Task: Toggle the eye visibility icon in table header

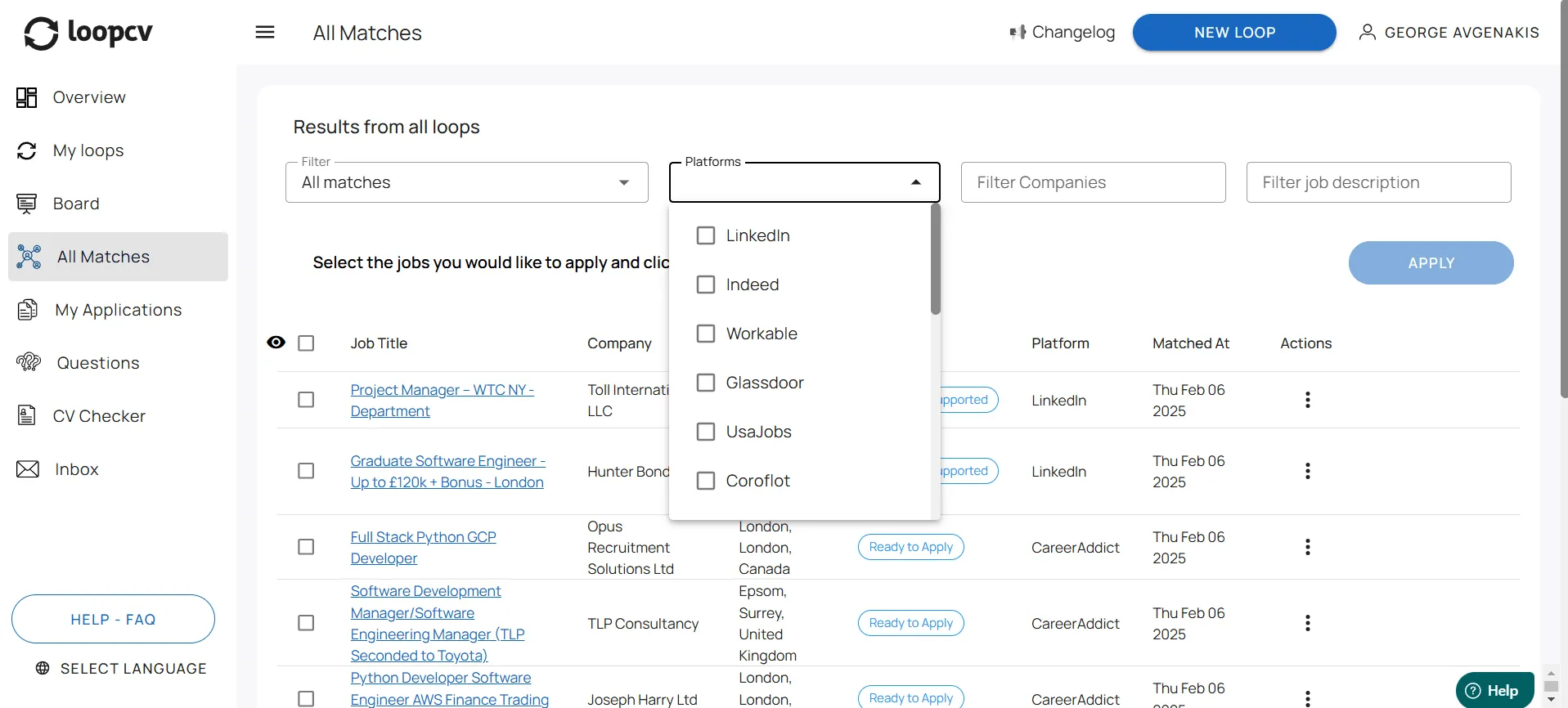Action: tap(276, 343)
